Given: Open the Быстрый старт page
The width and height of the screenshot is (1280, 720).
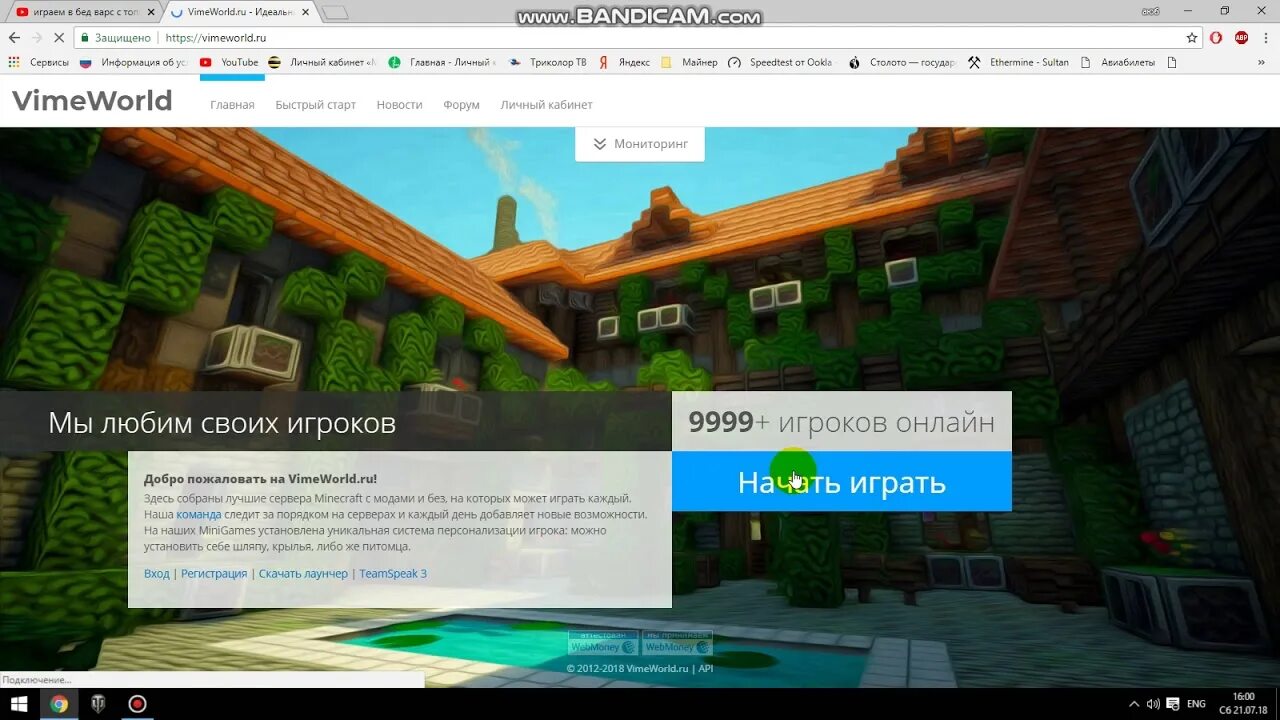Looking at the screenshot, I should point(316,105).
